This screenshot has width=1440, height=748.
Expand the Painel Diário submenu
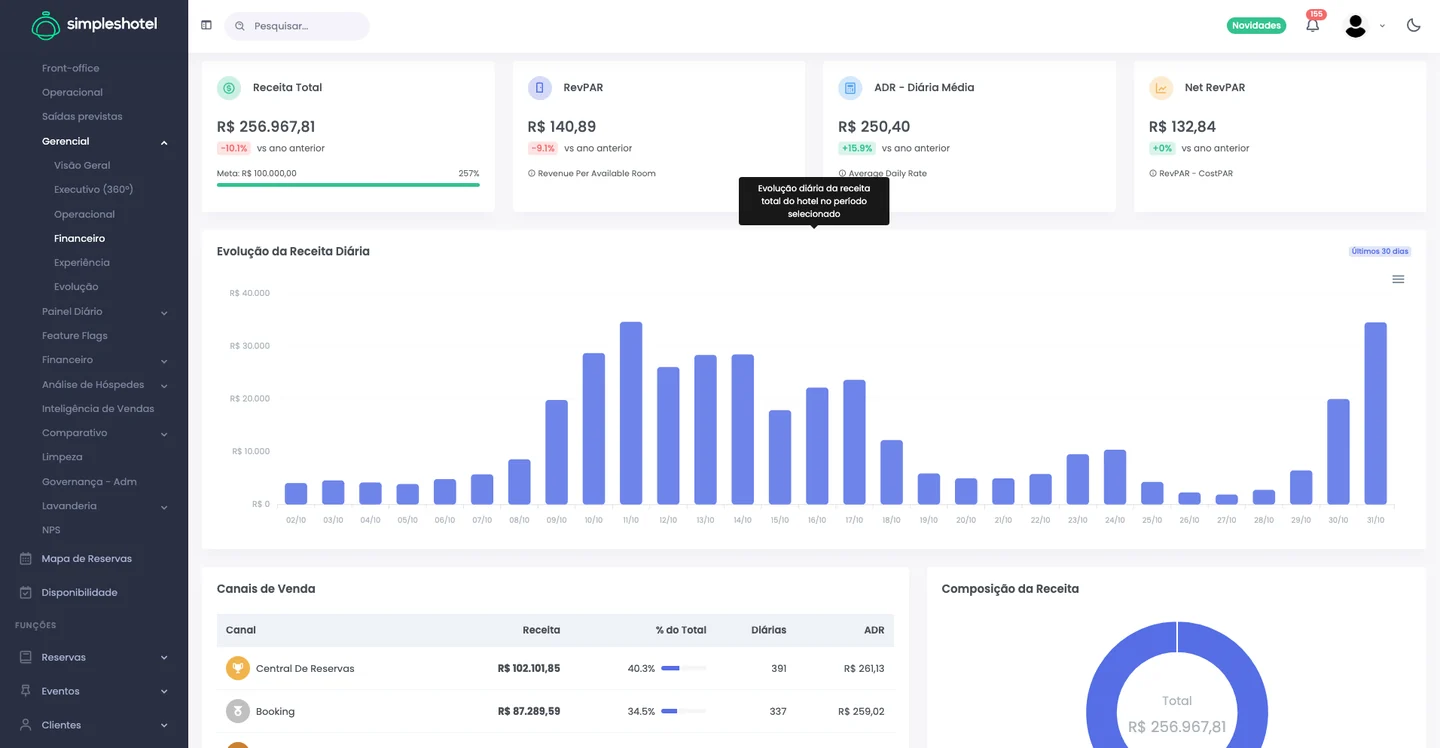164,312
